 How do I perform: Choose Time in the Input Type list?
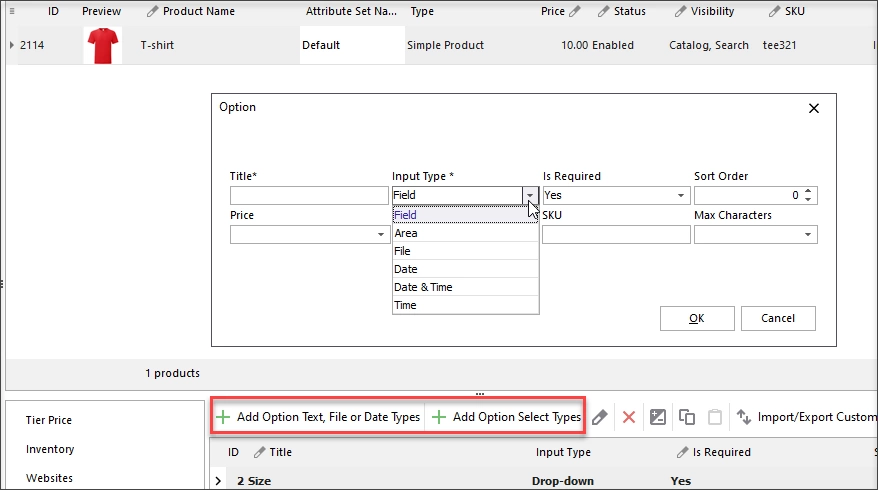tap(465, 305)
